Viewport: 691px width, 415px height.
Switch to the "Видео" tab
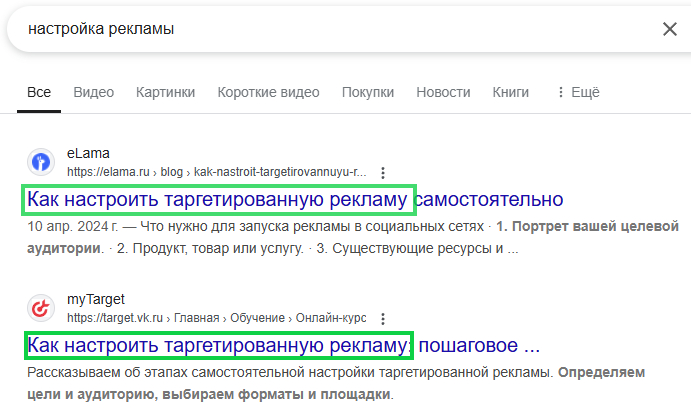coord(93,92)
